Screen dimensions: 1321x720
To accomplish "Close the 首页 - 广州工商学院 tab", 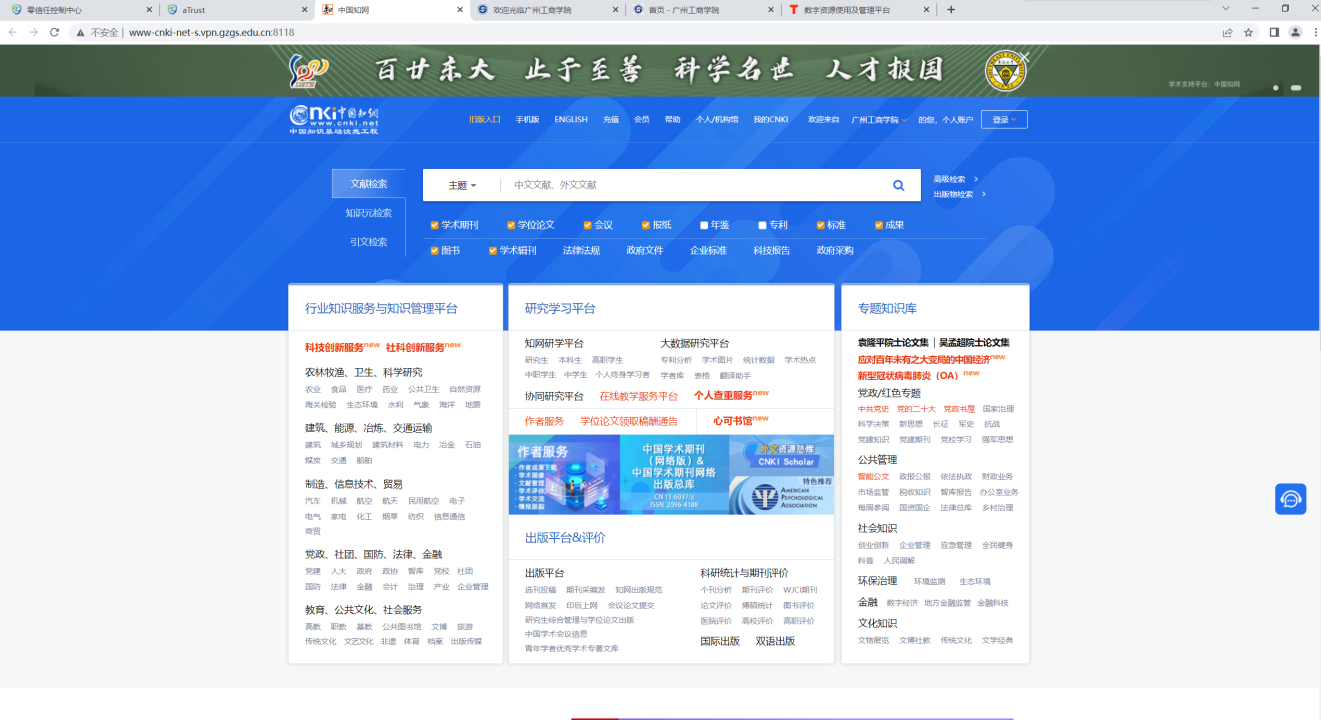I will click(x=771, y=9).
